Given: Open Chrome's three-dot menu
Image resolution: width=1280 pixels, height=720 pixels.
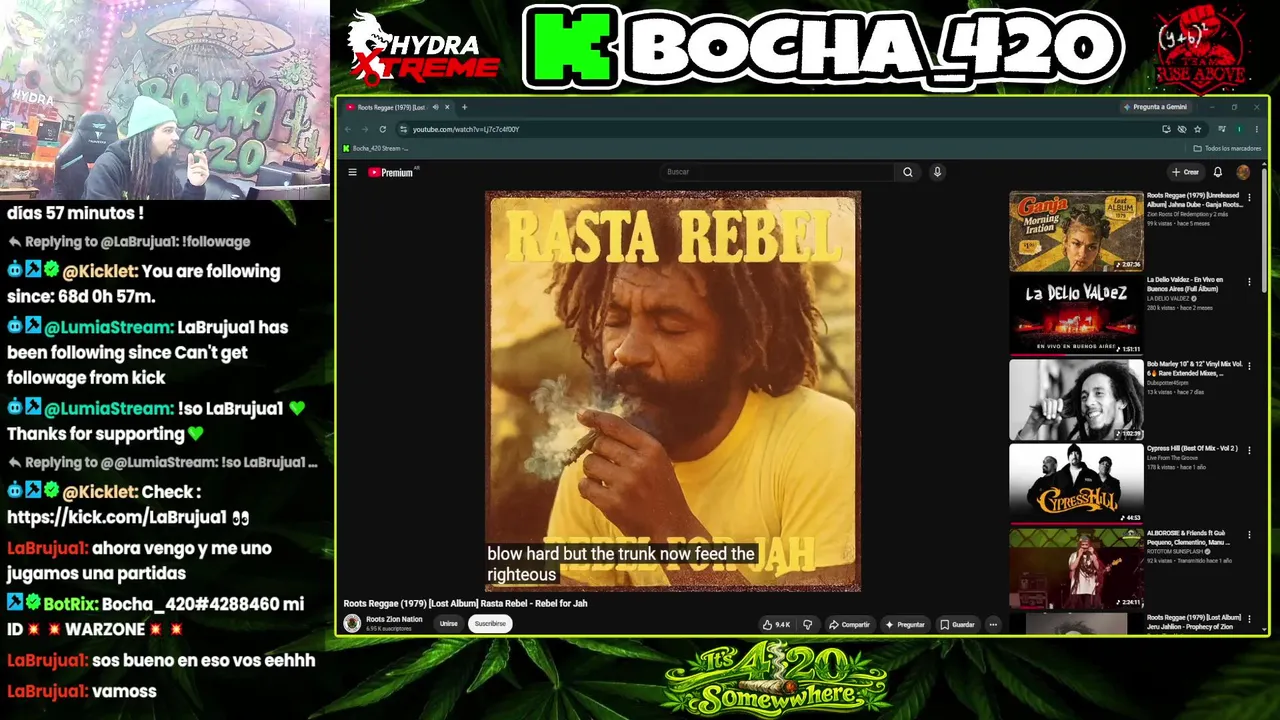Looking at the screenshot, I should 1256,129.
